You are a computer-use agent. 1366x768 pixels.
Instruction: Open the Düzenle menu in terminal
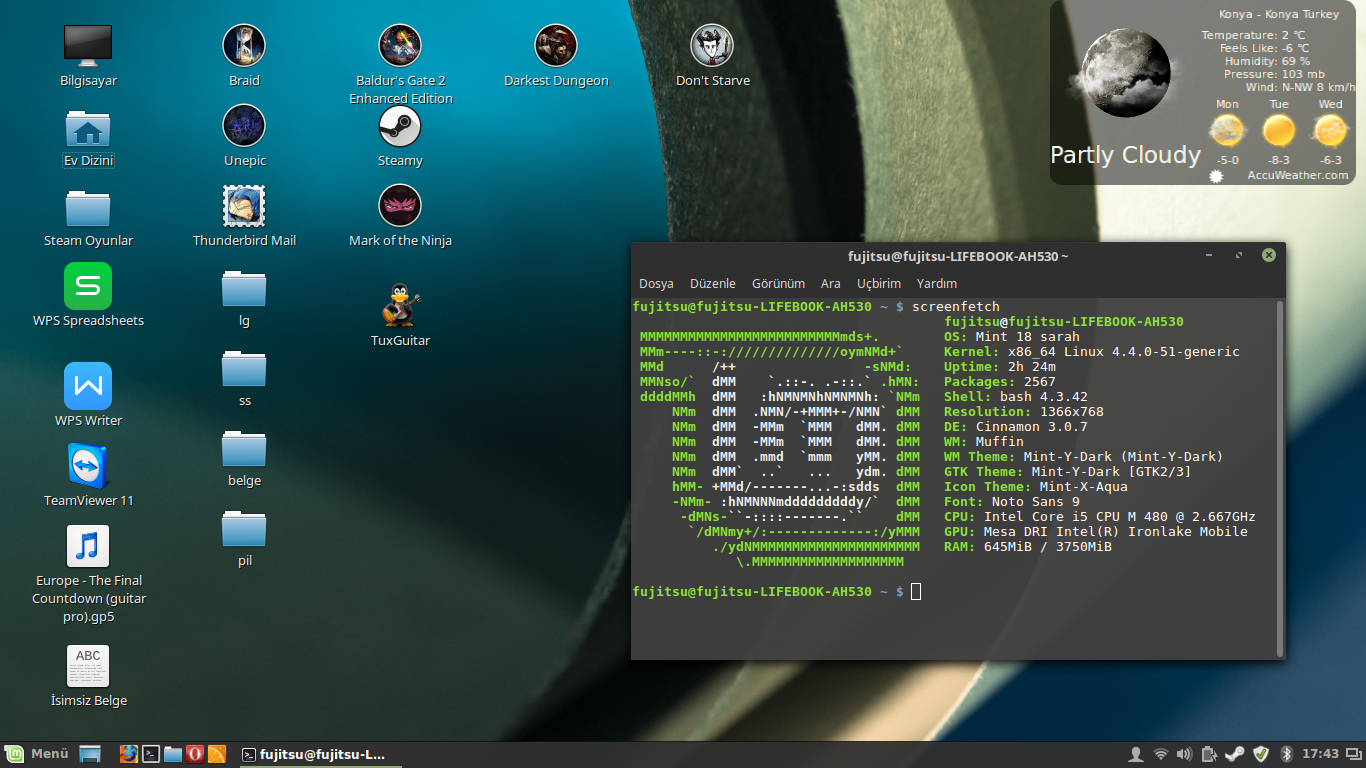pos(713,284)
